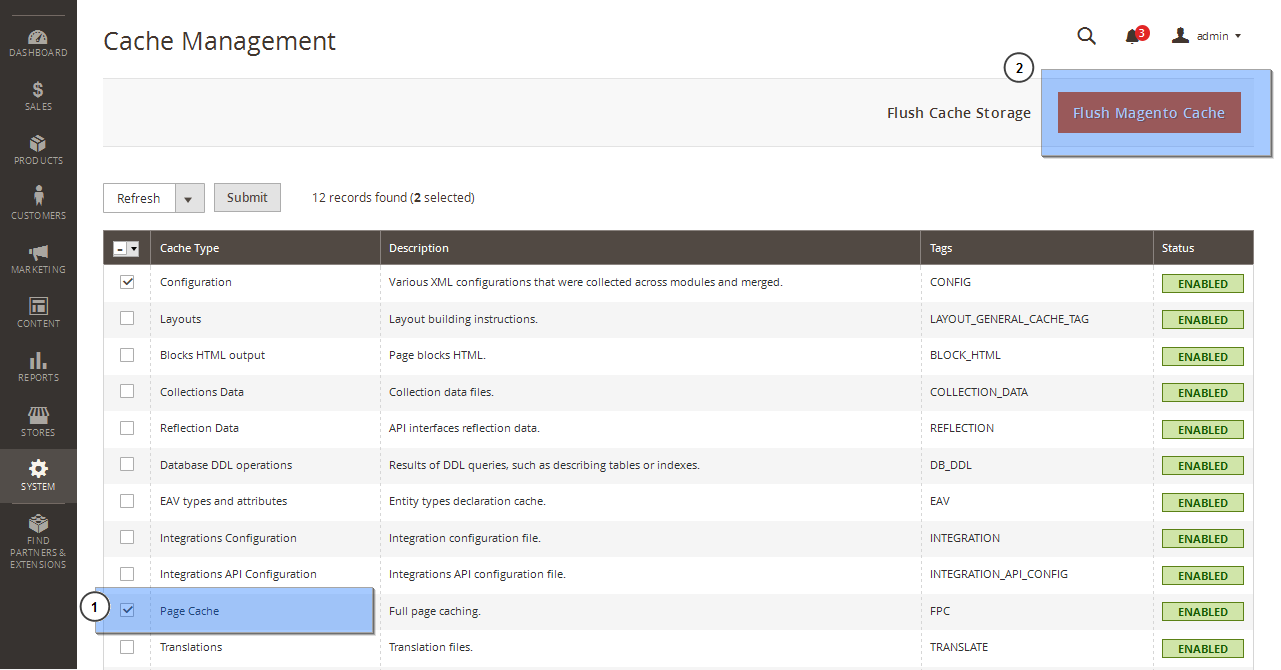Check the Blocks HTML output checkbox

pyautogui.click(x=127, y=355)
